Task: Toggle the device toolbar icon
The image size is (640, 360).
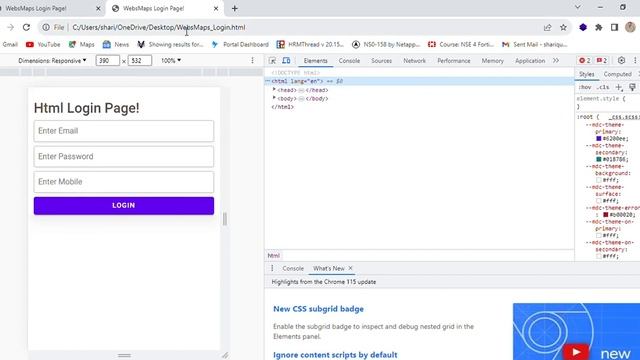Action: pyautogui.click(x=286, y=60)
